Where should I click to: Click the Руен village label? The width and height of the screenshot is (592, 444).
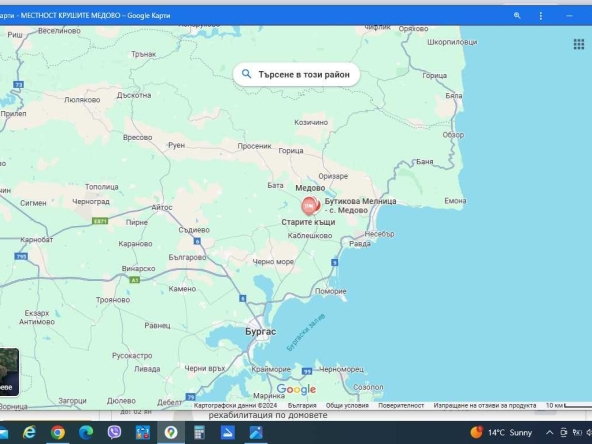pyautogui.click(x=176, y=145)
